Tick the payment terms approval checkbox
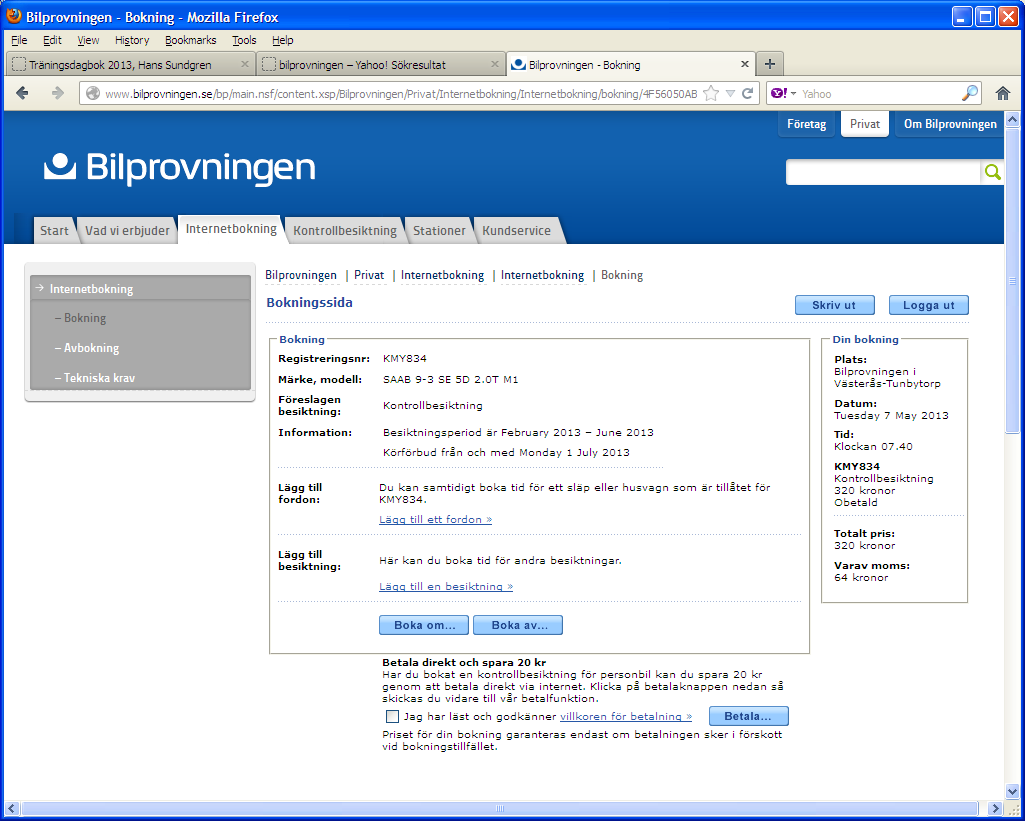 [x=392, y=716]
